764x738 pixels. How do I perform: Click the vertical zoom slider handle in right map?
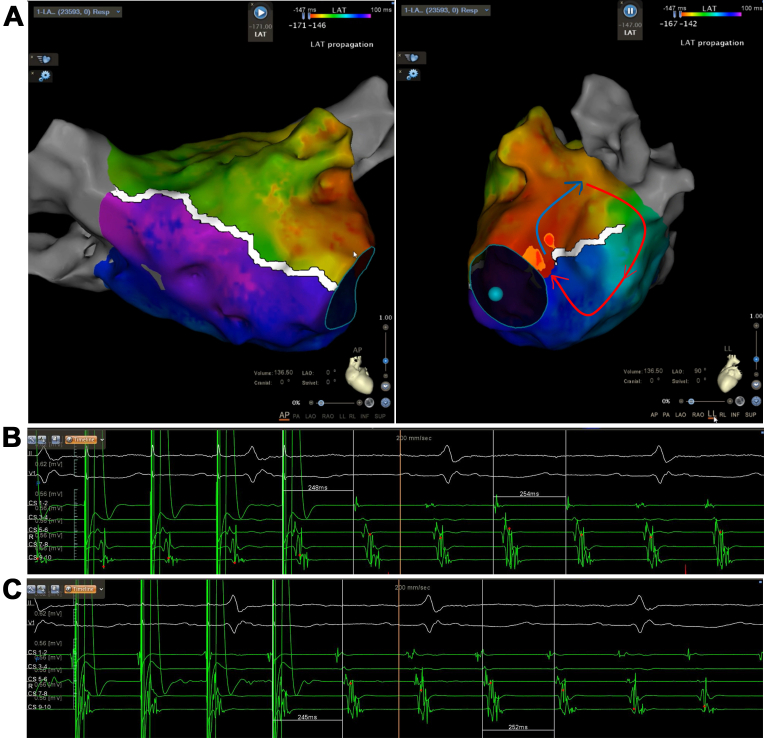point(756,359)
